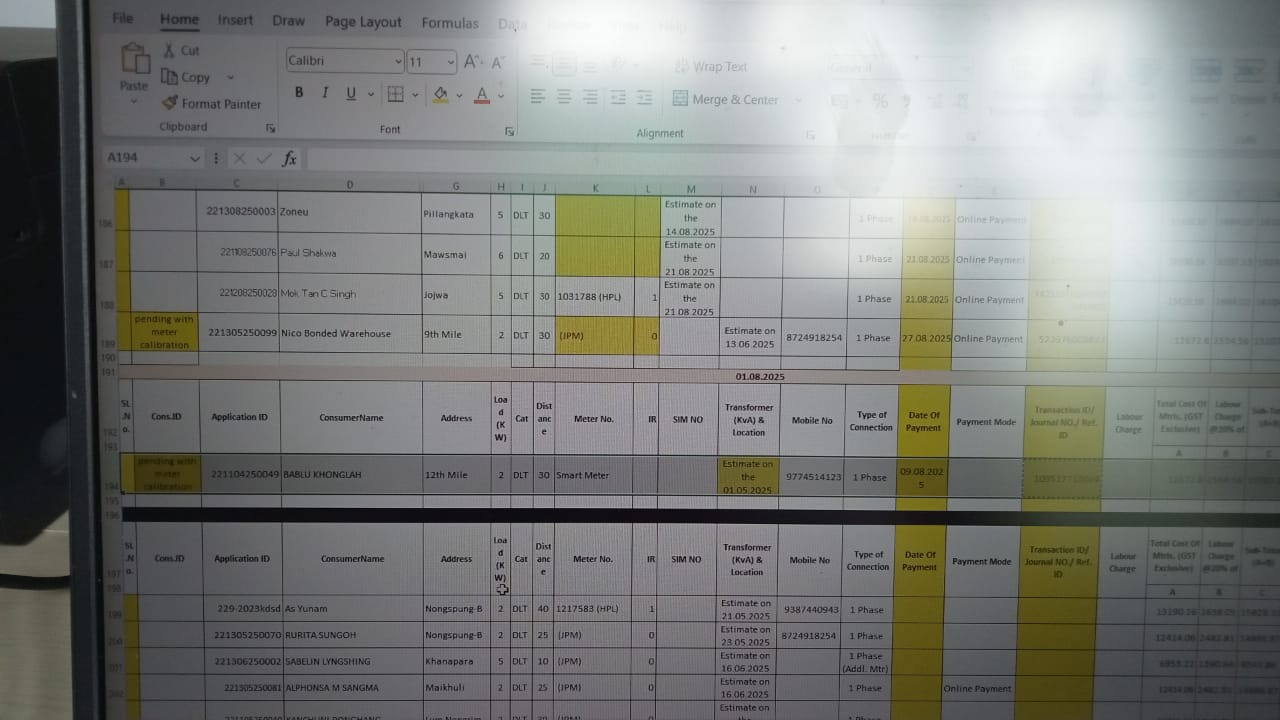Click the Paste clipboard icon

[134, 58]
